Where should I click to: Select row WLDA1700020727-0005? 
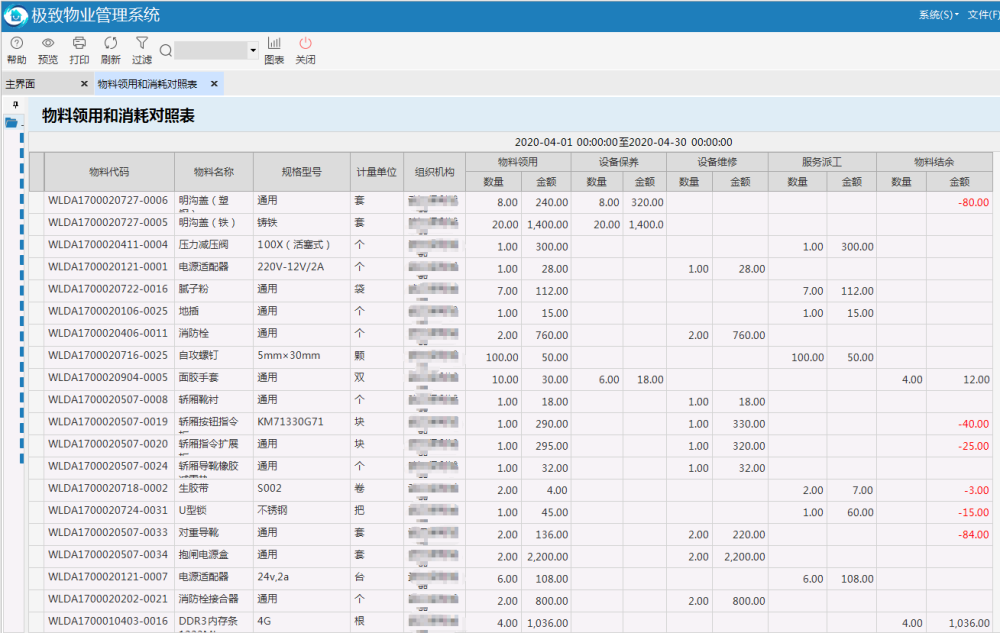coord(511,224)
